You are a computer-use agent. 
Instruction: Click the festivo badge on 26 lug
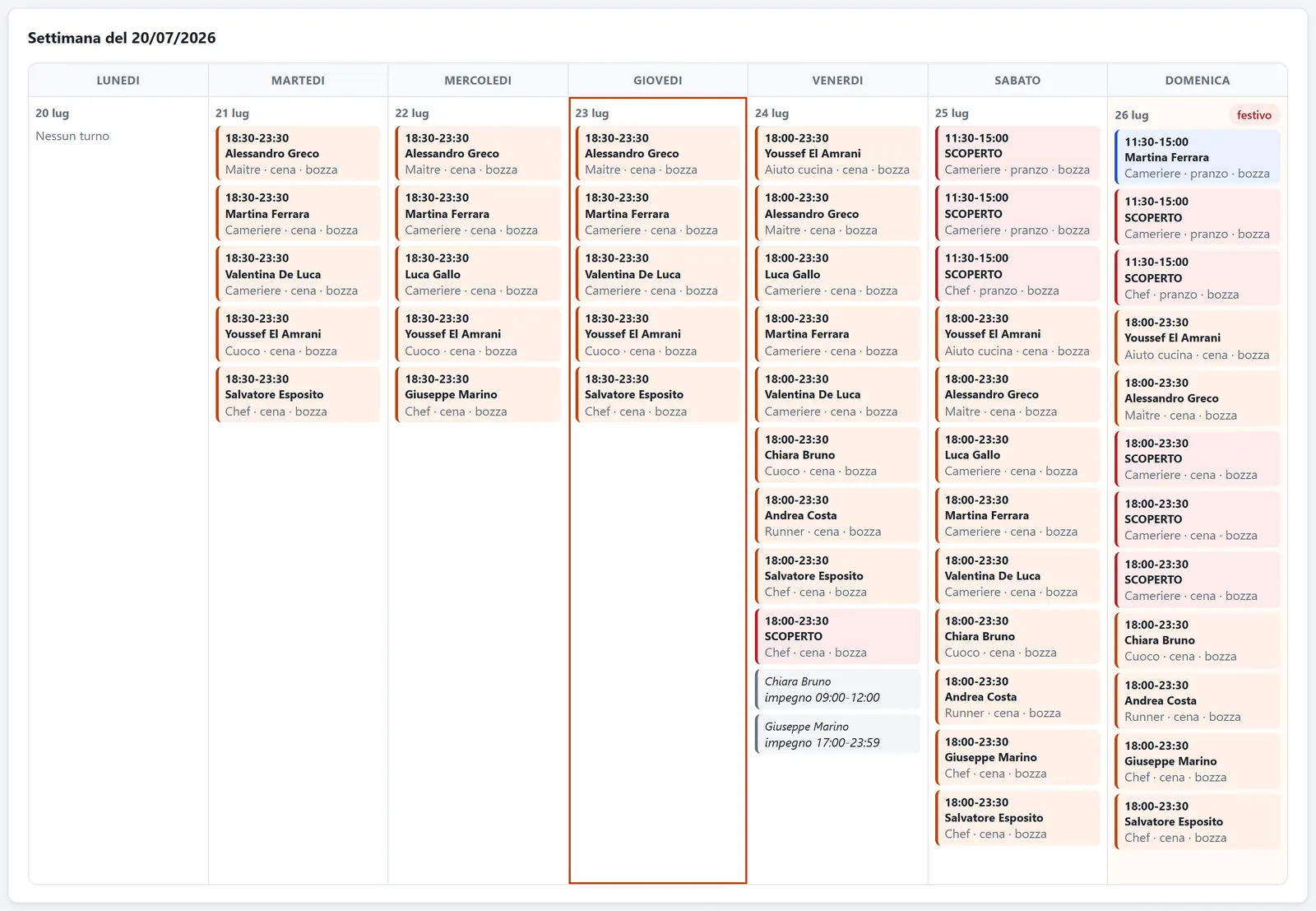point(1254,115)
